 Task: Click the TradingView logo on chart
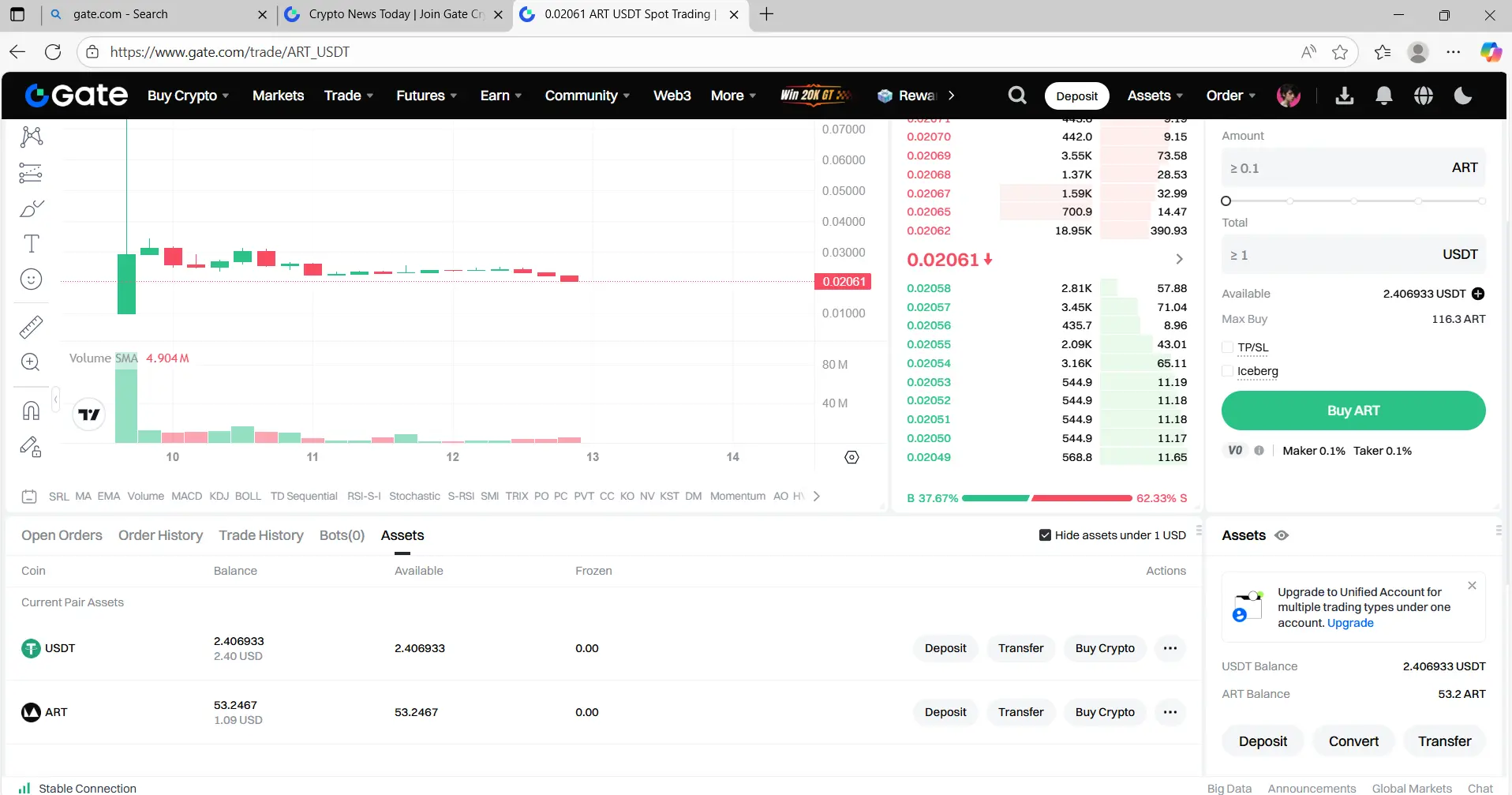click(89, 414)
